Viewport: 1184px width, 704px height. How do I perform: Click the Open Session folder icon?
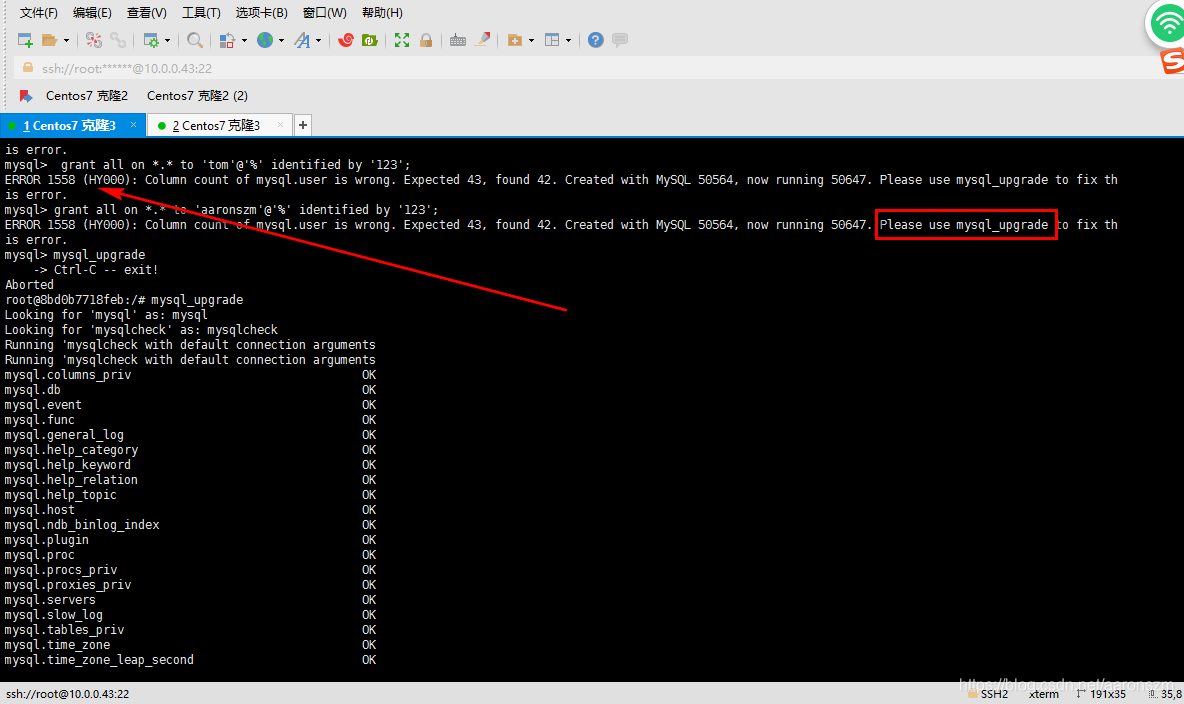click(x=50, y=40)
